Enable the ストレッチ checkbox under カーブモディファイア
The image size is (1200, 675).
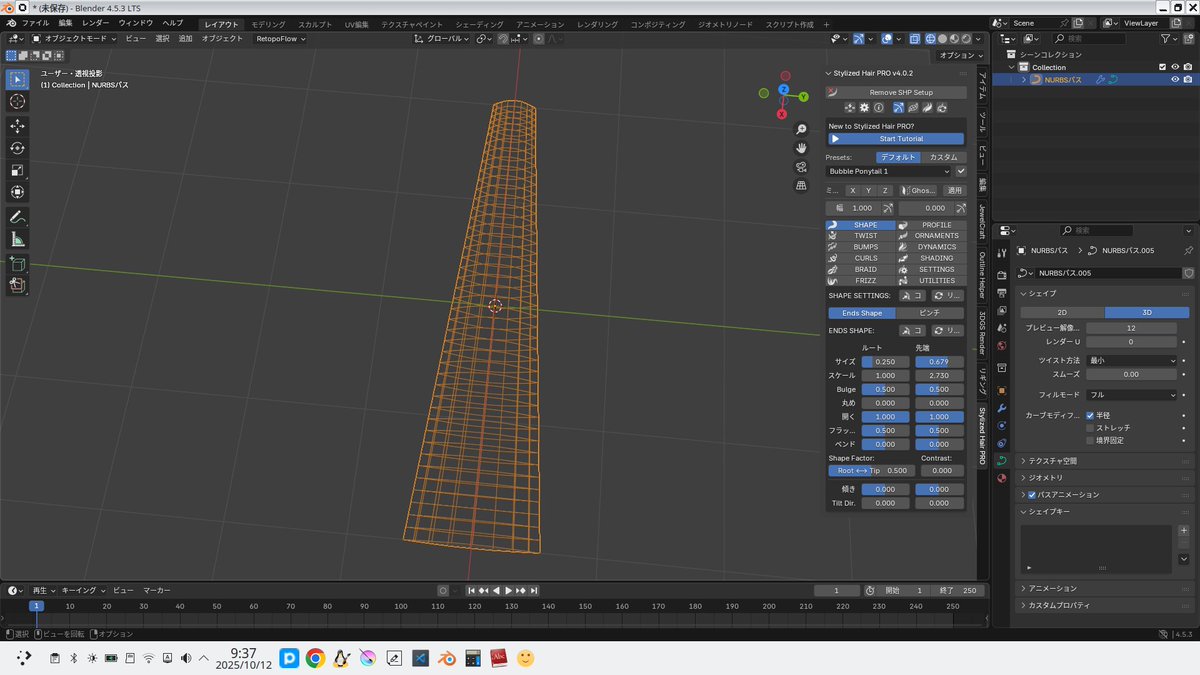(1089, 427)
